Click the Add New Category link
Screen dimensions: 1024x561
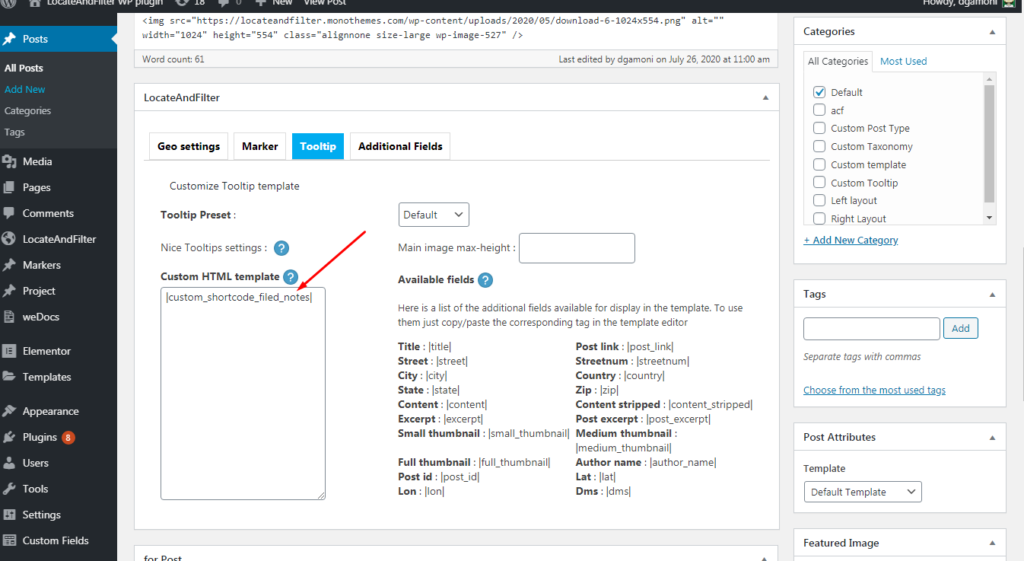point(850,240)
